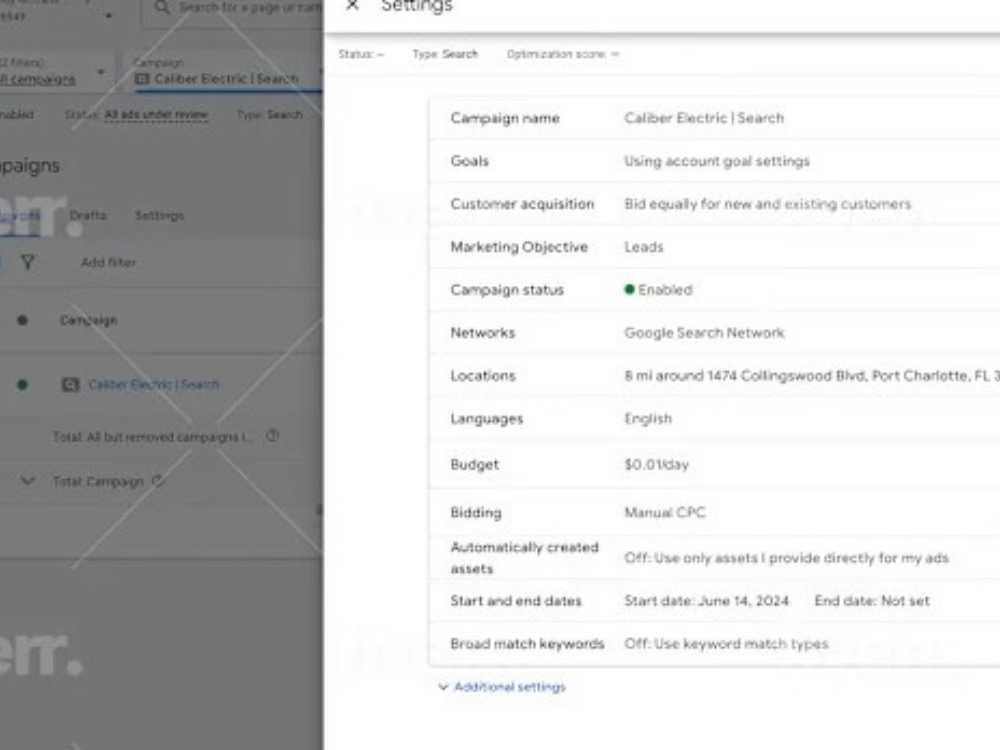The width and height of the screenshot is (1000, 750).
Task: Switch to the Drafts tab
Action: [87, 216]
